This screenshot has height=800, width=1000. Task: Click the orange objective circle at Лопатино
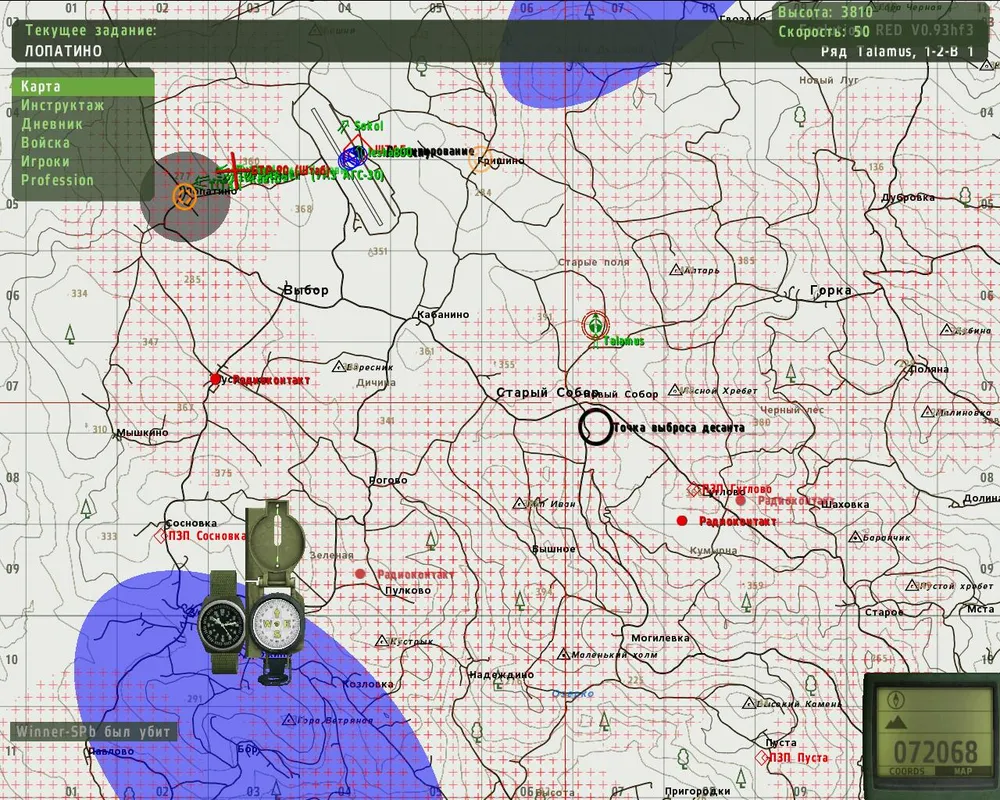[184, 195]
